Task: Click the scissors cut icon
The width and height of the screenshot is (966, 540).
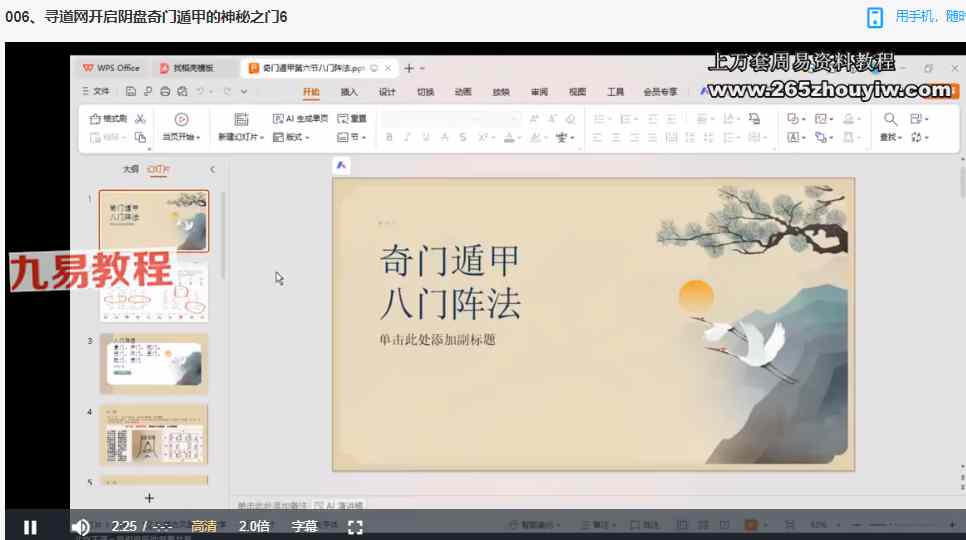Action: [140, 119]
